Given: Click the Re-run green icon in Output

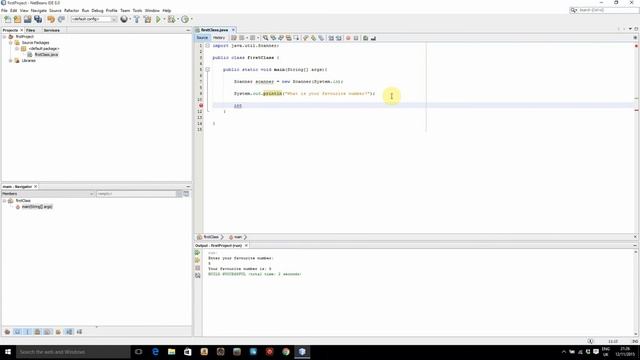Looking at the screenshot, I should pos(198,253).
